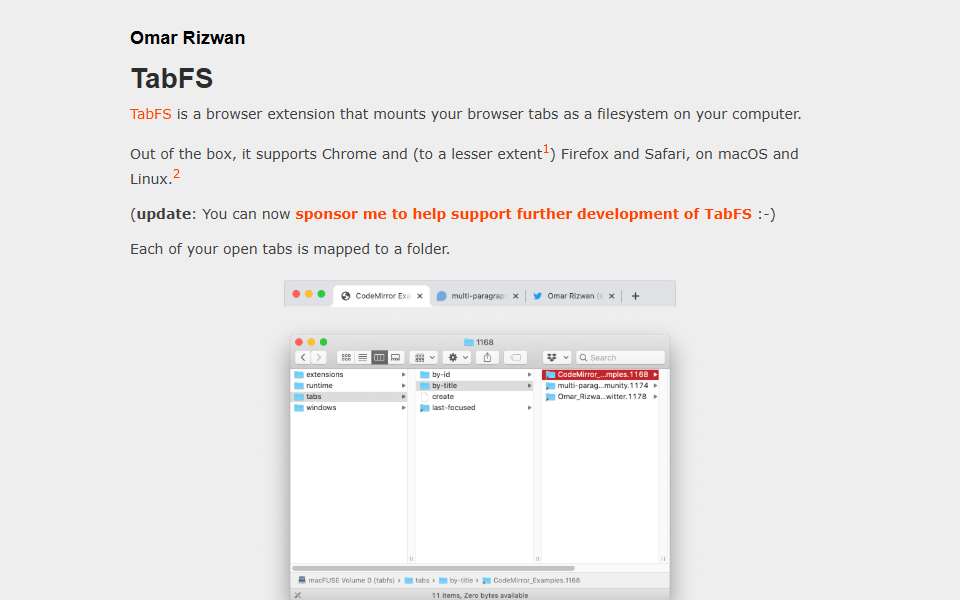Open the group-by arrangement dropdown
Viewport: 960px width, 600px height.
[x=424, y=358]
